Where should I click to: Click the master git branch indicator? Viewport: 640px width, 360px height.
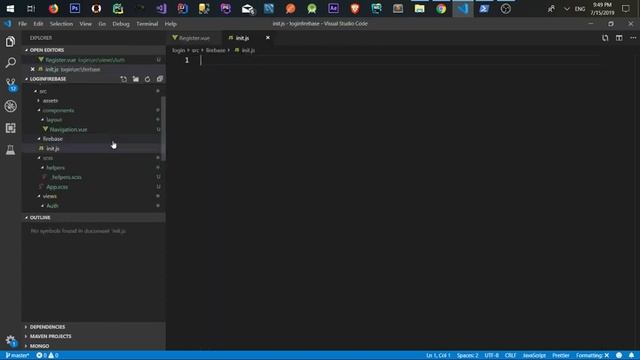(17, 356)
